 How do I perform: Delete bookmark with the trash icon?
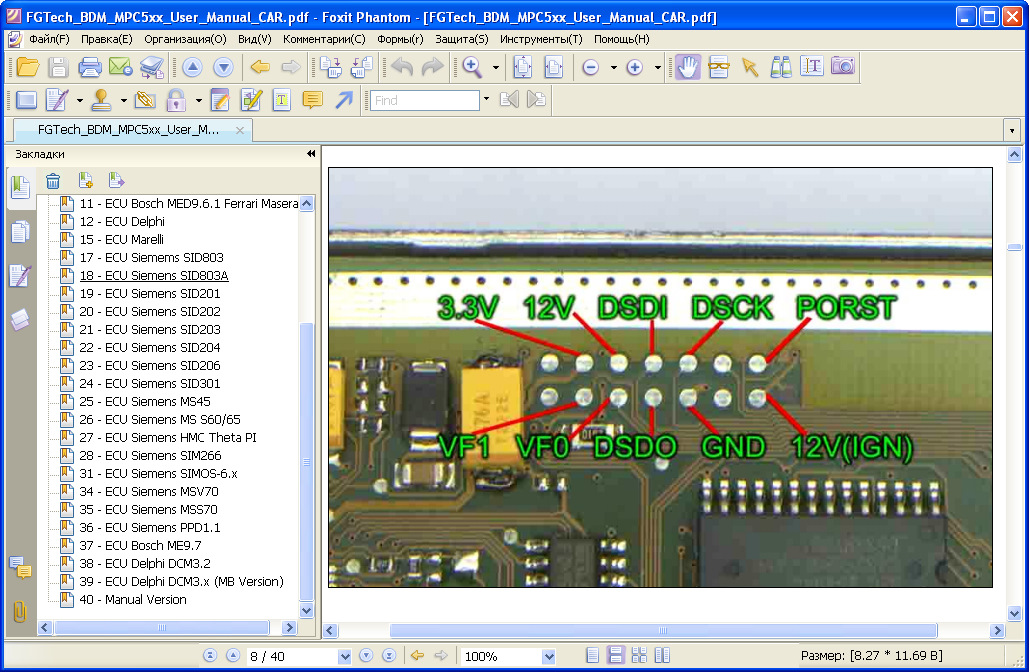point(53,181)
